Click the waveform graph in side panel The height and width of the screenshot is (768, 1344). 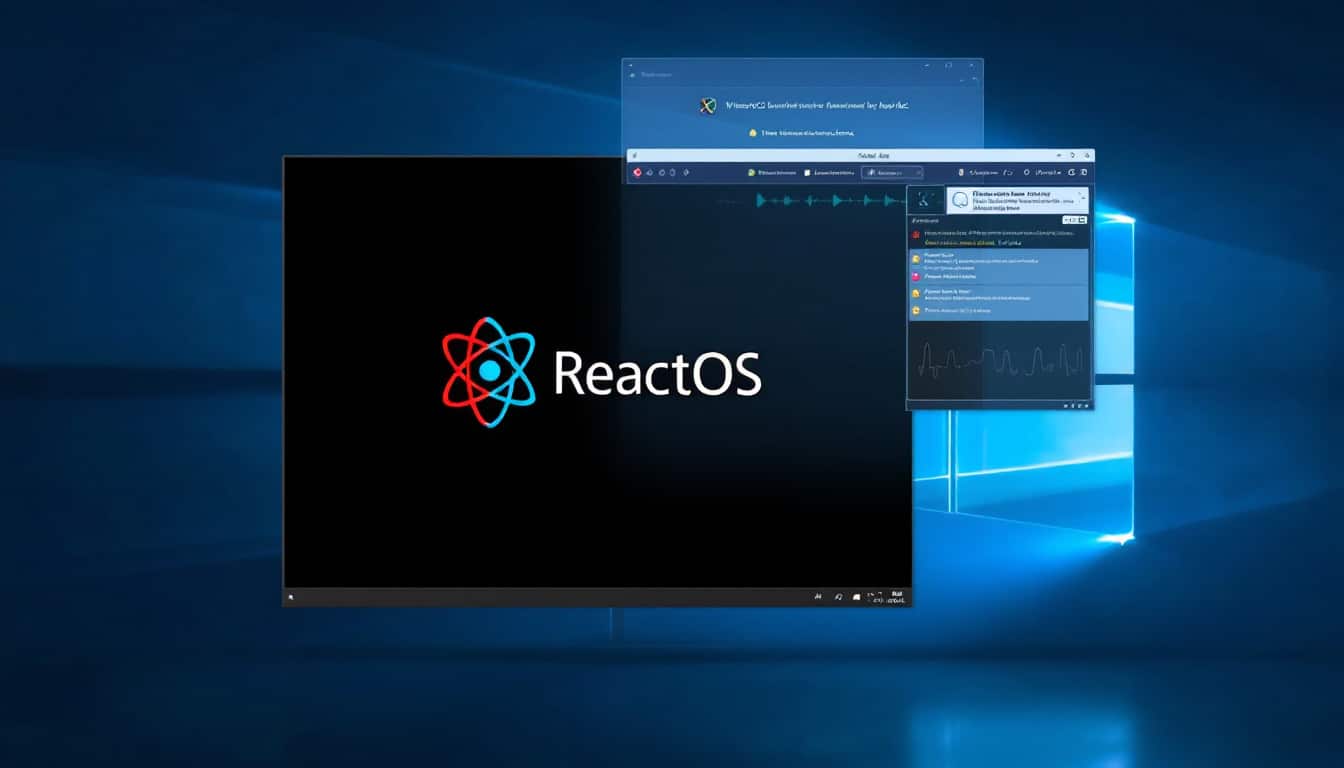coord(1000,360)
